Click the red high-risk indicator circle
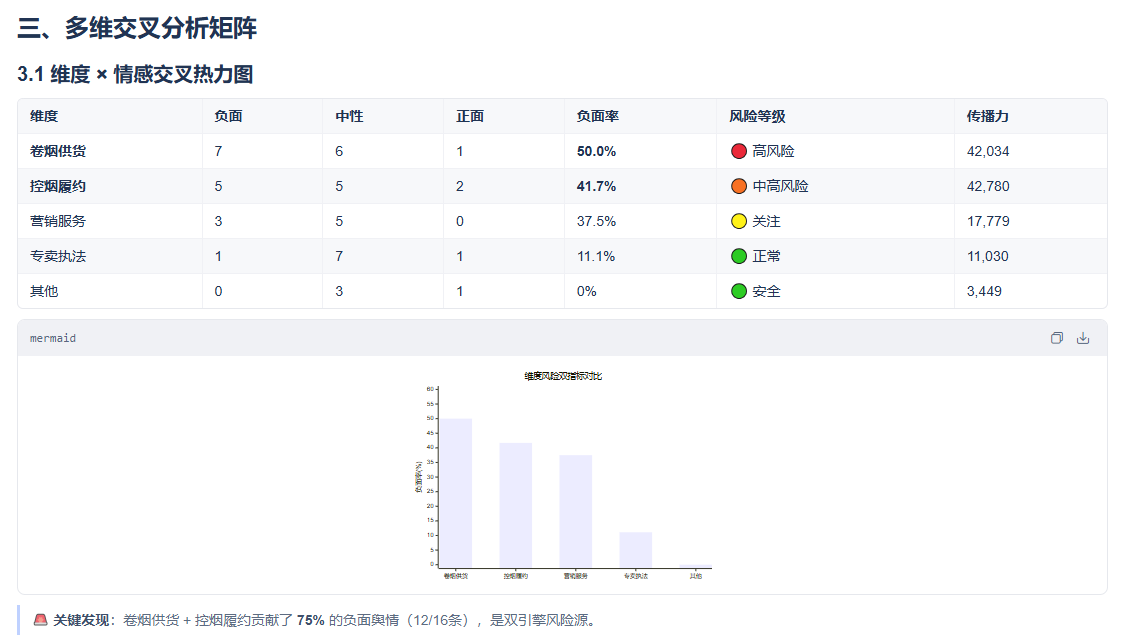Viewport: 1127px width, 636px height. [739, 151]
